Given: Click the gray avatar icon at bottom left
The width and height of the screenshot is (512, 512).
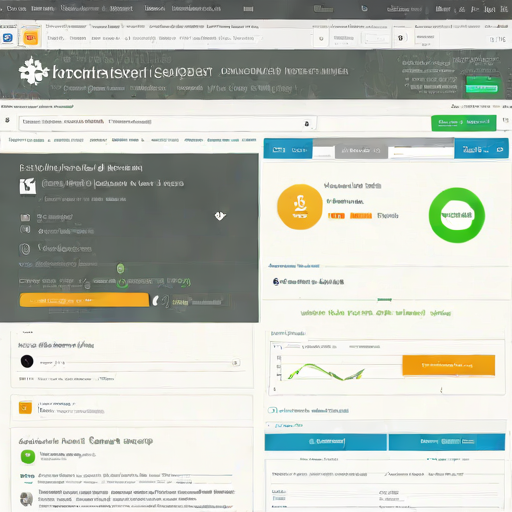Looking at the screenshot, I should [x=26, y=499].
